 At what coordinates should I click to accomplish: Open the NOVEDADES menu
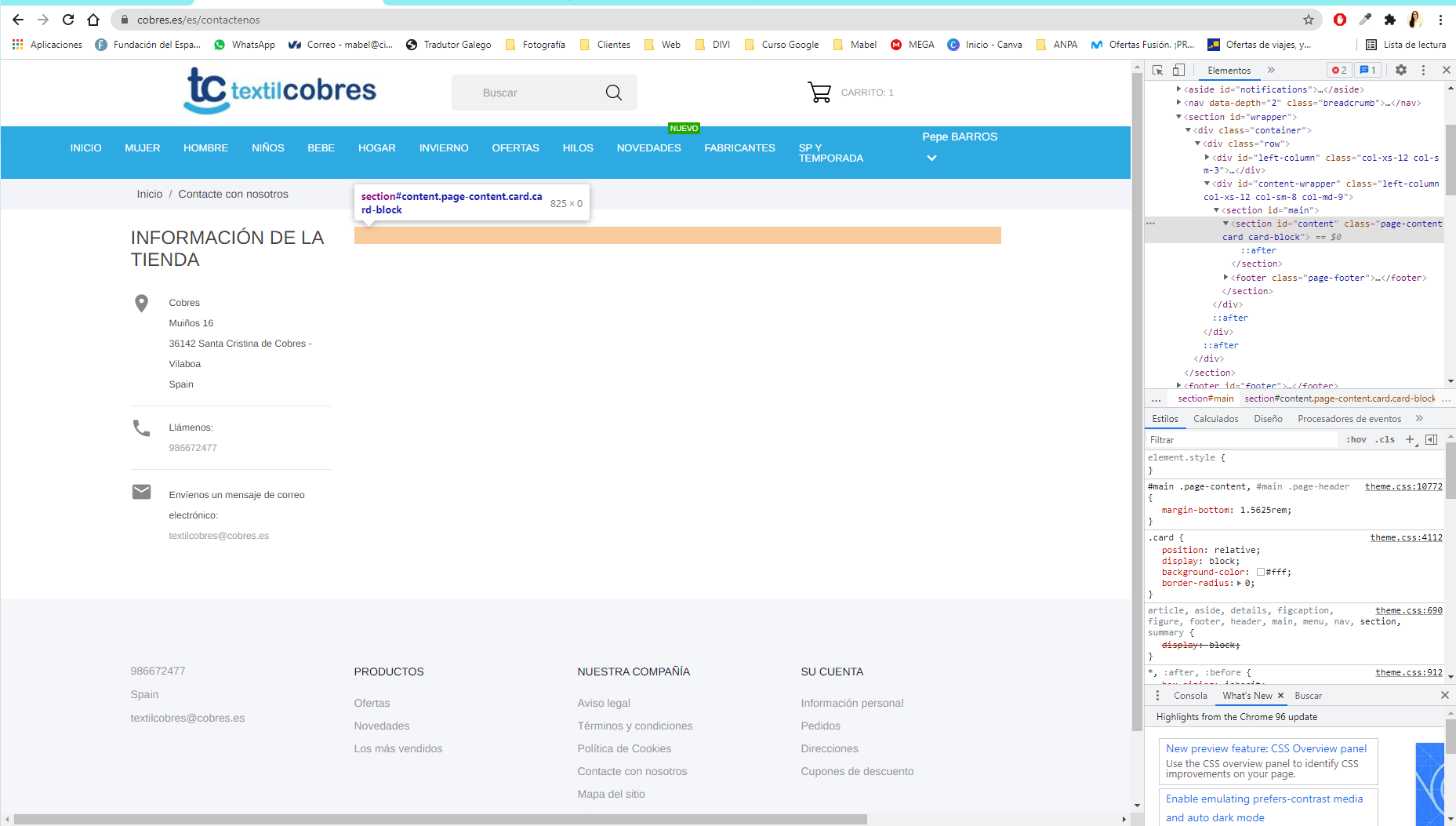click(649, 147)
